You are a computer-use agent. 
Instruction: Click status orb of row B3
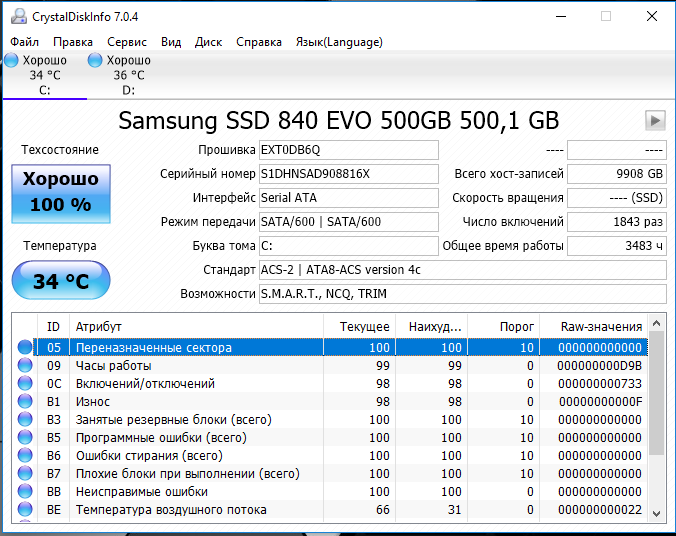[x=25, y=419]
